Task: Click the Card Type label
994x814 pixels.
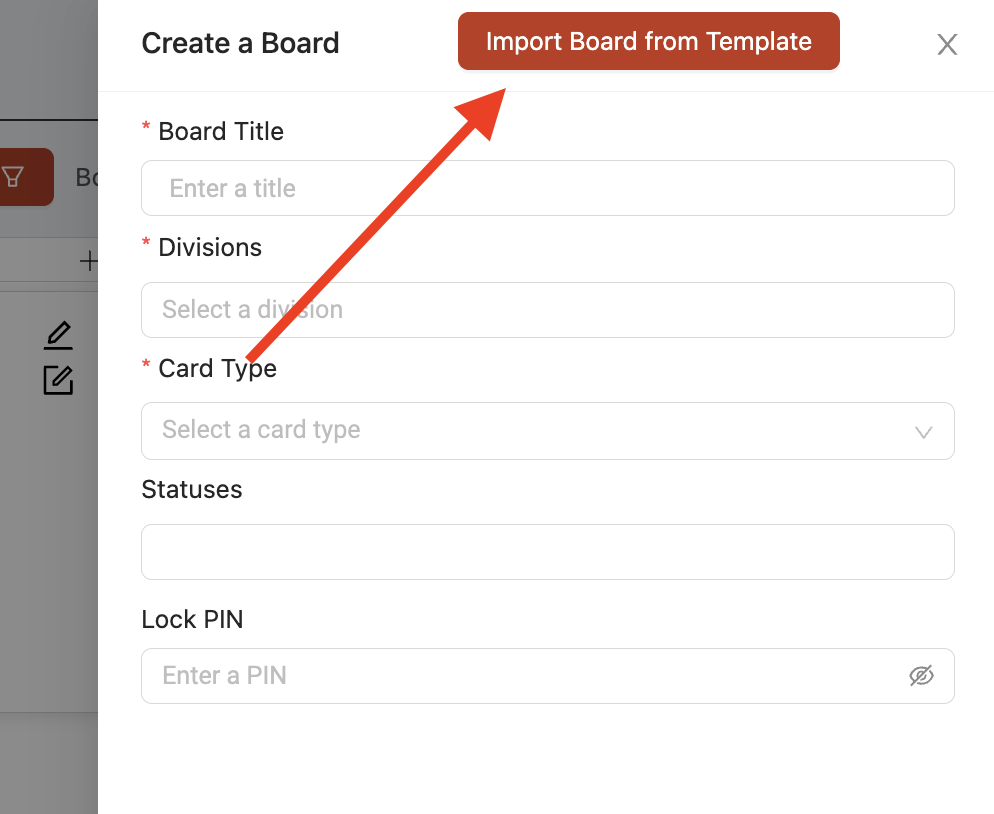Action: (217, 368)
